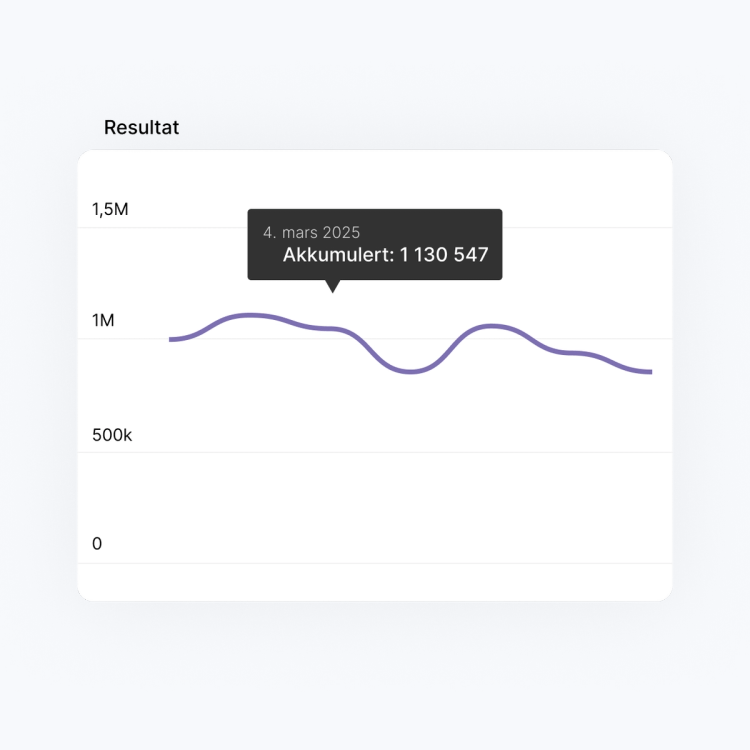Click the gridline under the 1,5M label
This screenshot has width=750, height=750.
400,228
